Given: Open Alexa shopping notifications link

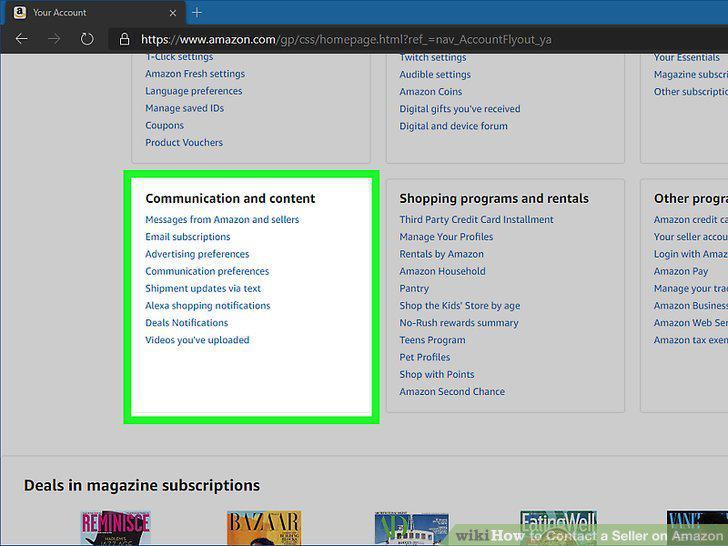Looking at the screenshot, I should pos(208,306).
